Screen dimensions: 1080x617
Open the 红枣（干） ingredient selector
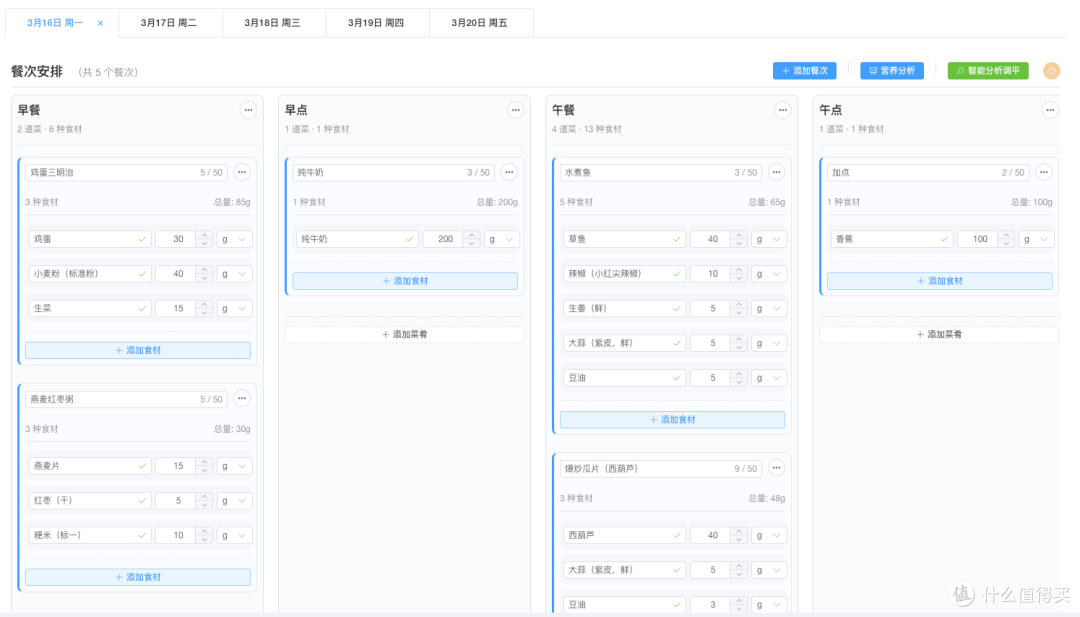[90, 501]
